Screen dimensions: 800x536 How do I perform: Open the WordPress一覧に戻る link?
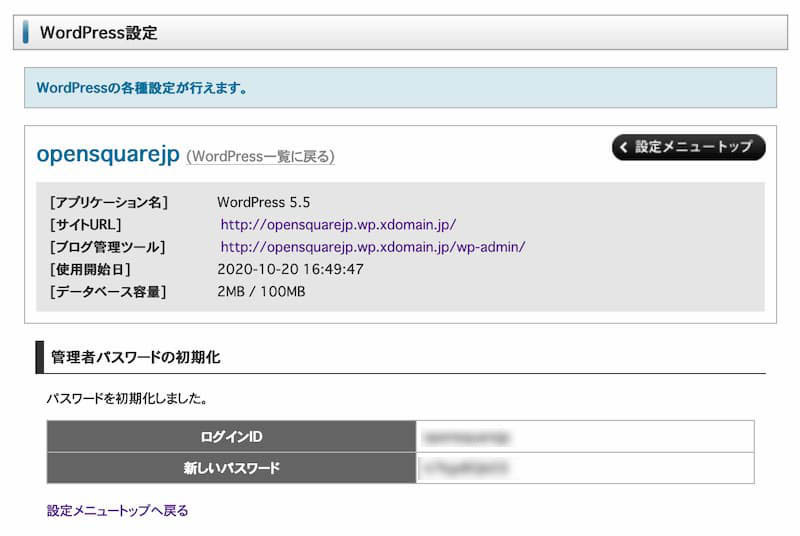(261, 157)
